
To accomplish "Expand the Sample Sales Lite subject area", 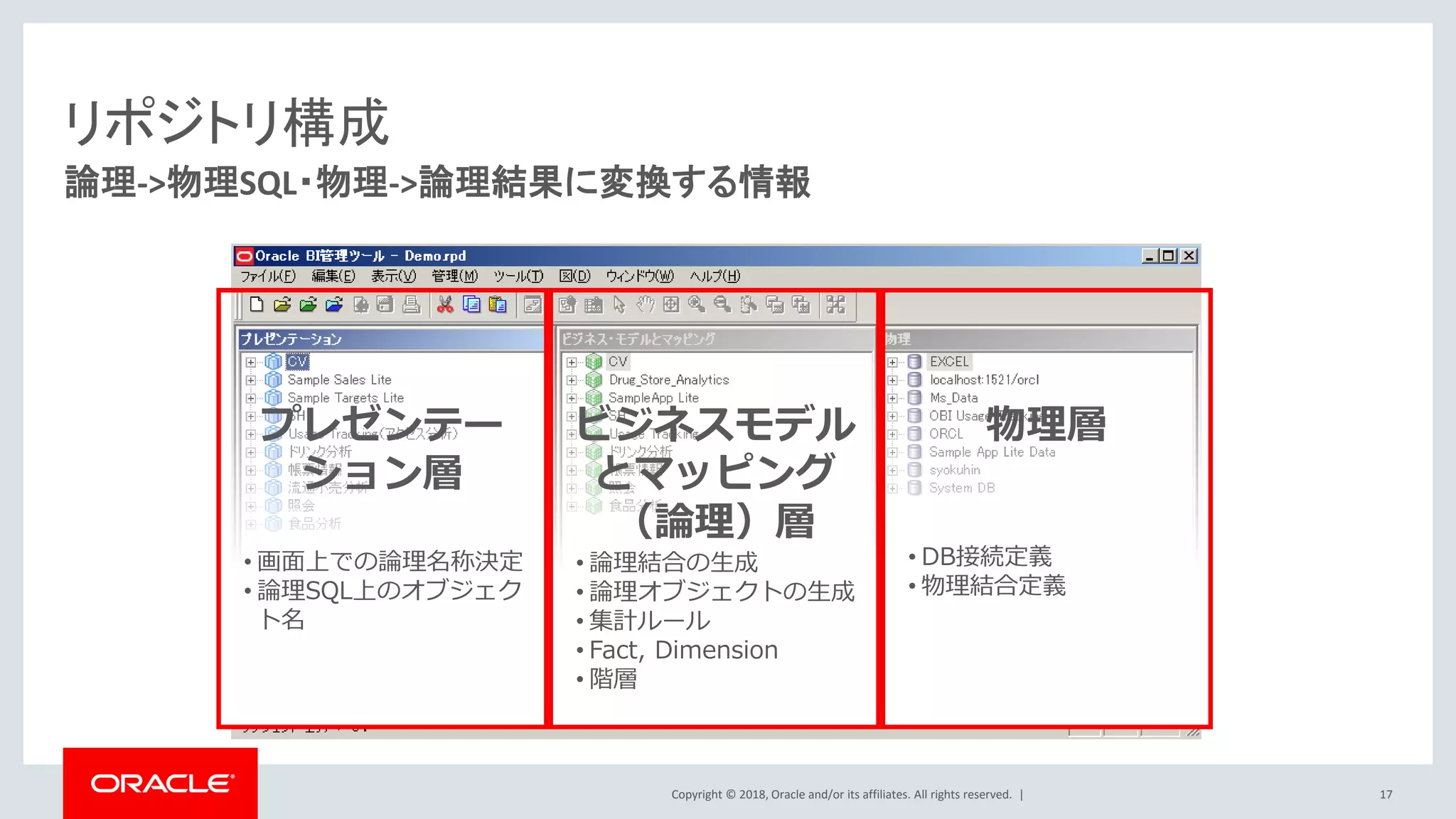I will pos(250,380).
